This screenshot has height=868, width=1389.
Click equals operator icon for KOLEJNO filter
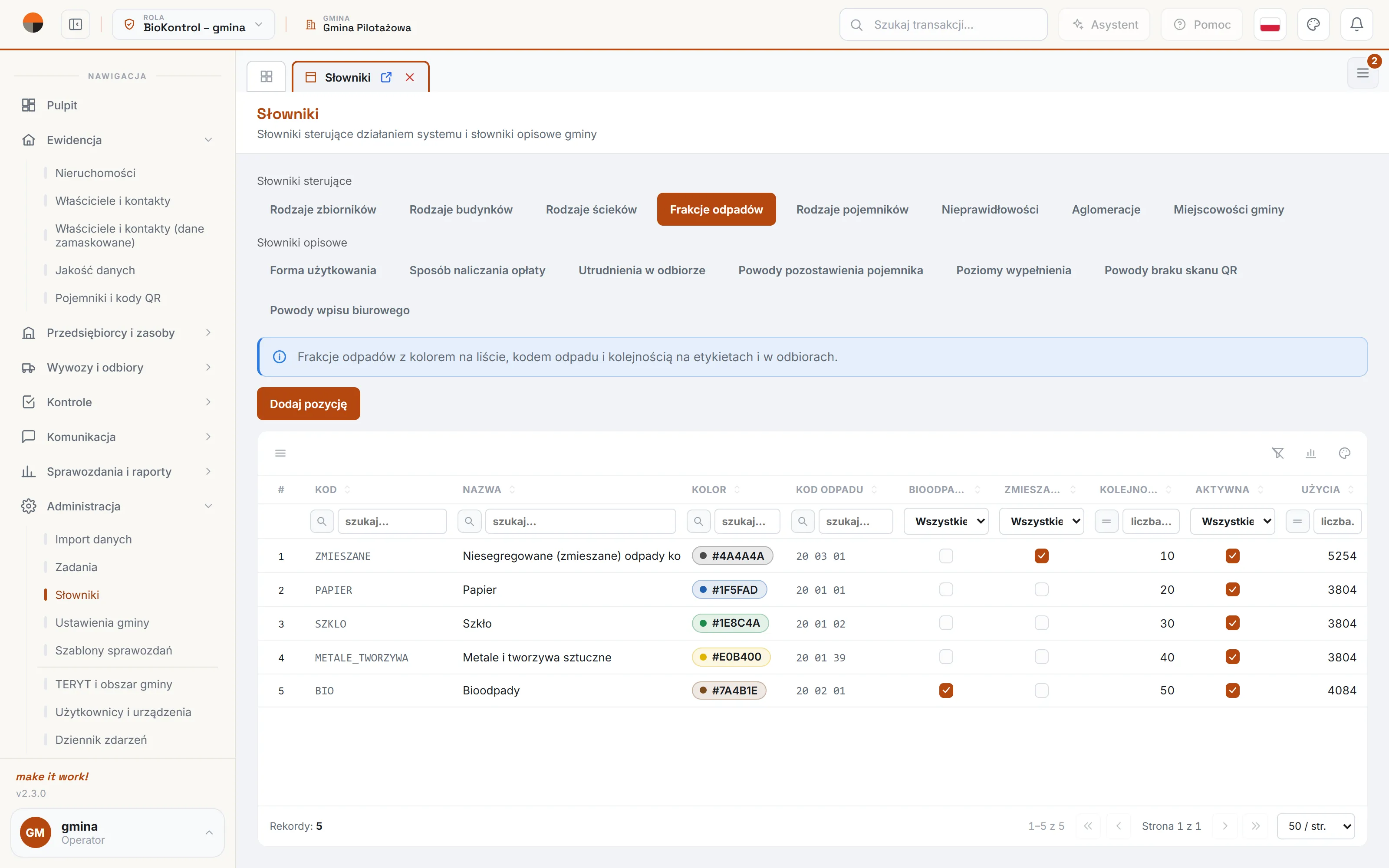(x=1106, y=521)
